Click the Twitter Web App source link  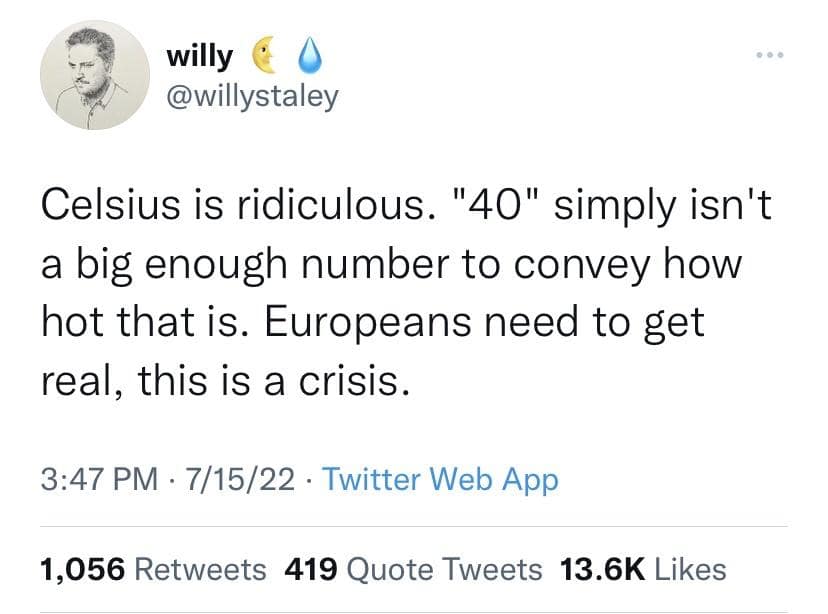(x=443, y=480)
